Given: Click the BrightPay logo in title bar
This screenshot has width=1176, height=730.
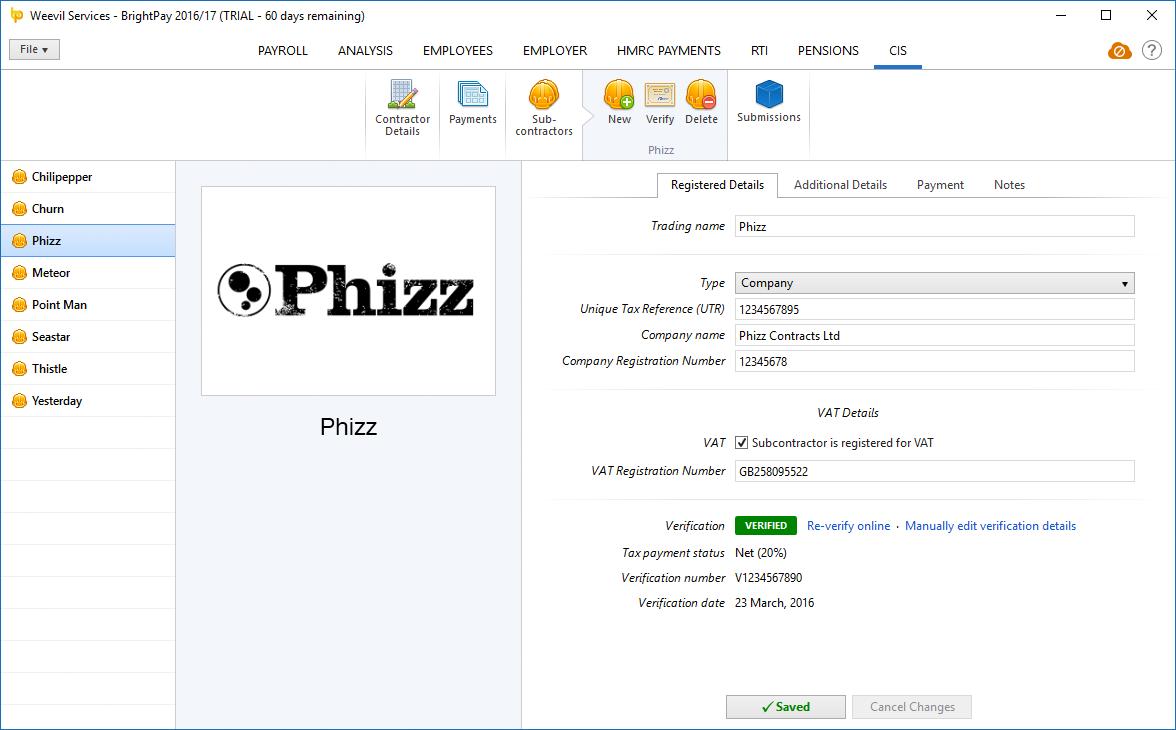Looking at the screenshot, I should [x=16, y=16].
